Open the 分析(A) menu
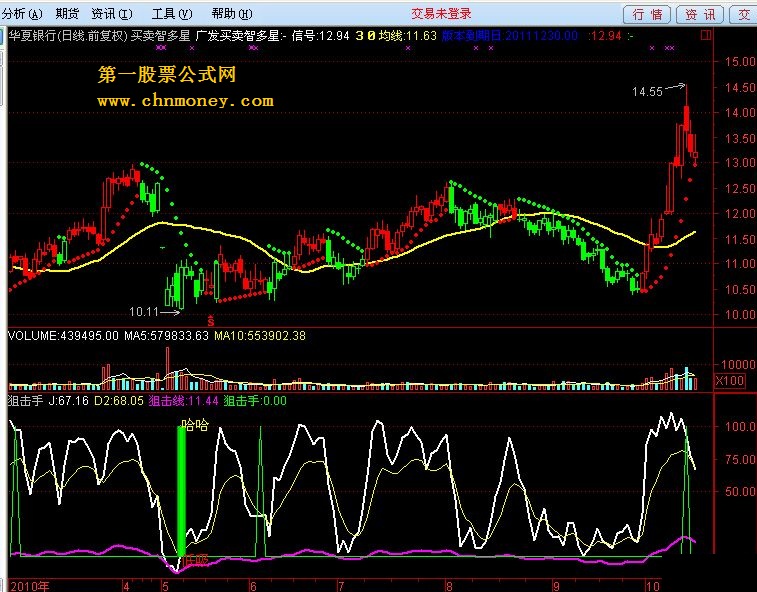 pyautogui.click(x=22, y=14)
